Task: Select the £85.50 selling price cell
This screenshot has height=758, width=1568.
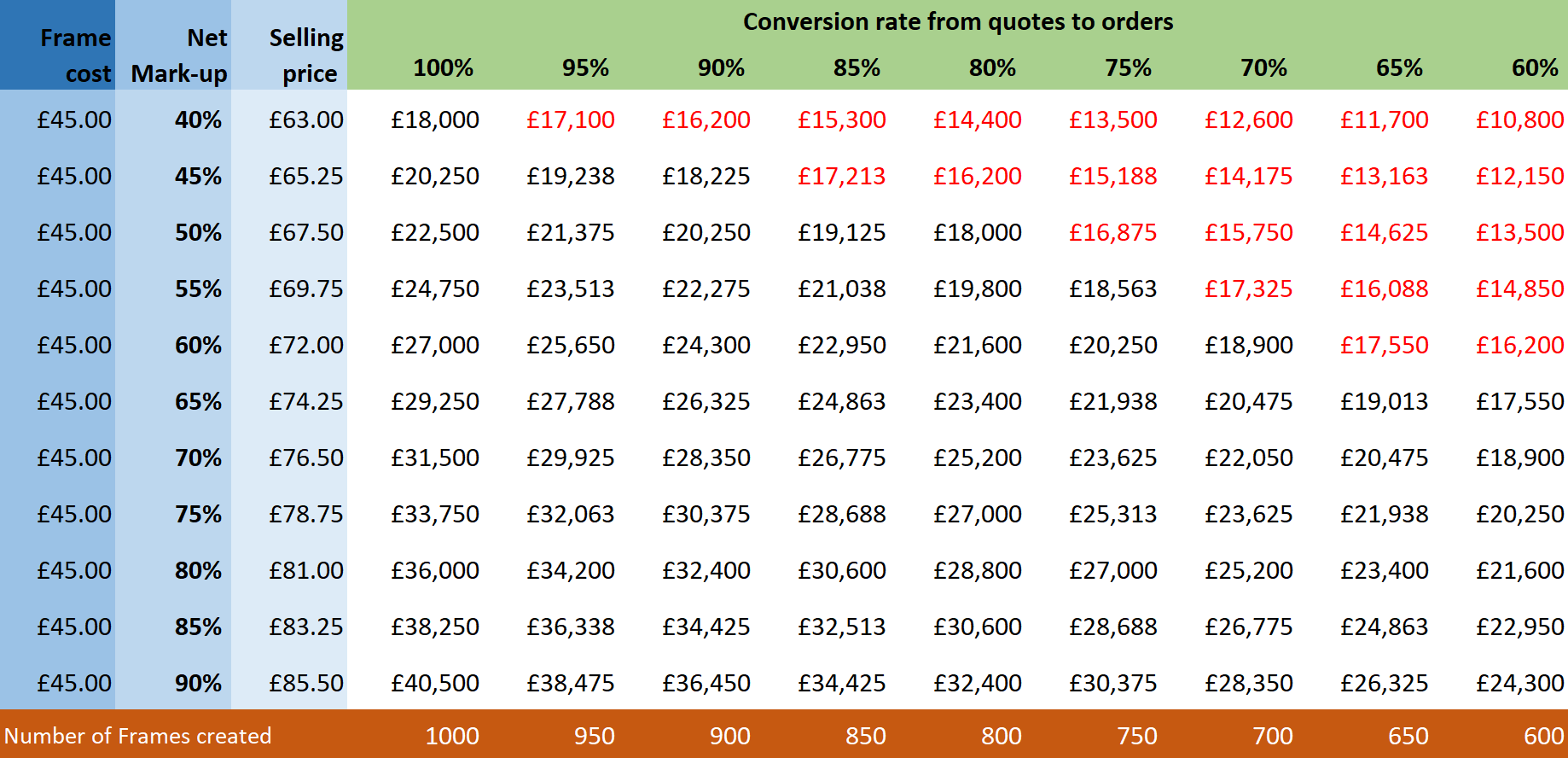Action: click(x=306, y=683)
